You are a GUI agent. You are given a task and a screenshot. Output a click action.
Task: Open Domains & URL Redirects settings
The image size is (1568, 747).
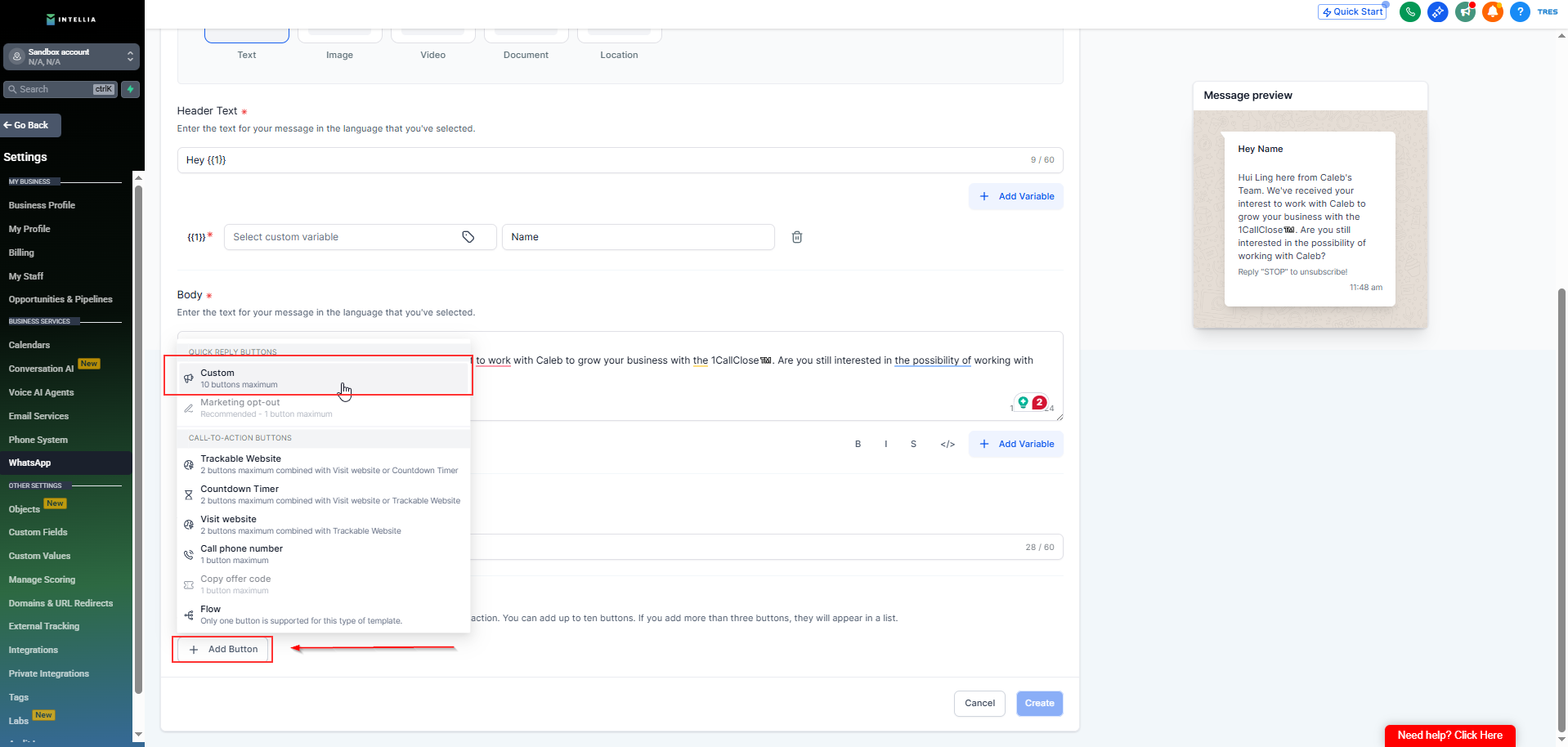60,603
